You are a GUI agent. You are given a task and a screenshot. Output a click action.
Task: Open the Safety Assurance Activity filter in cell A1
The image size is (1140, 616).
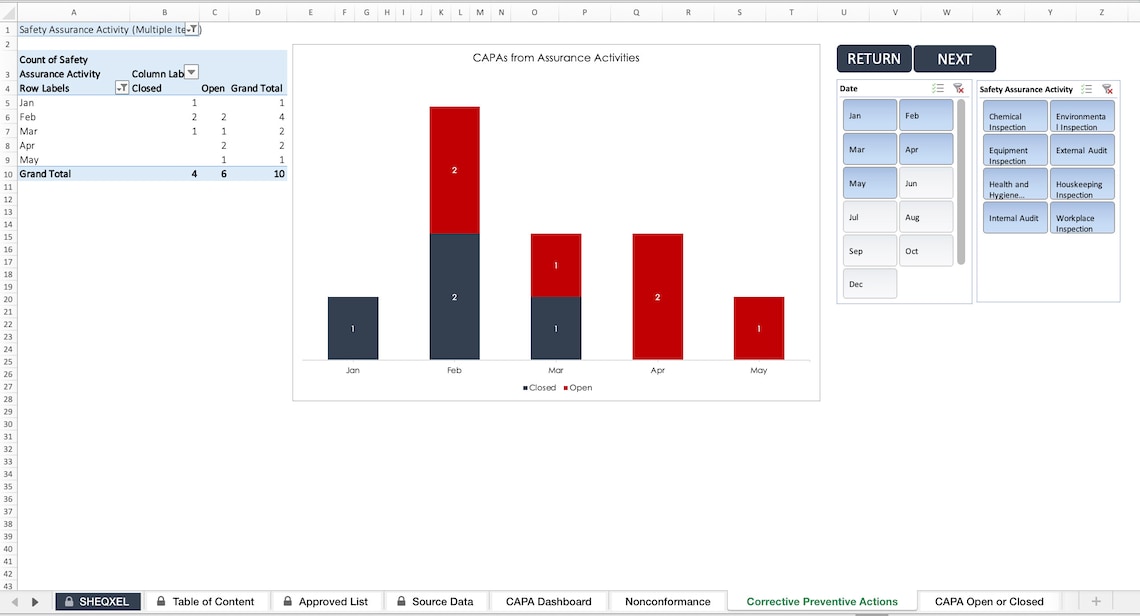(193, 30)
